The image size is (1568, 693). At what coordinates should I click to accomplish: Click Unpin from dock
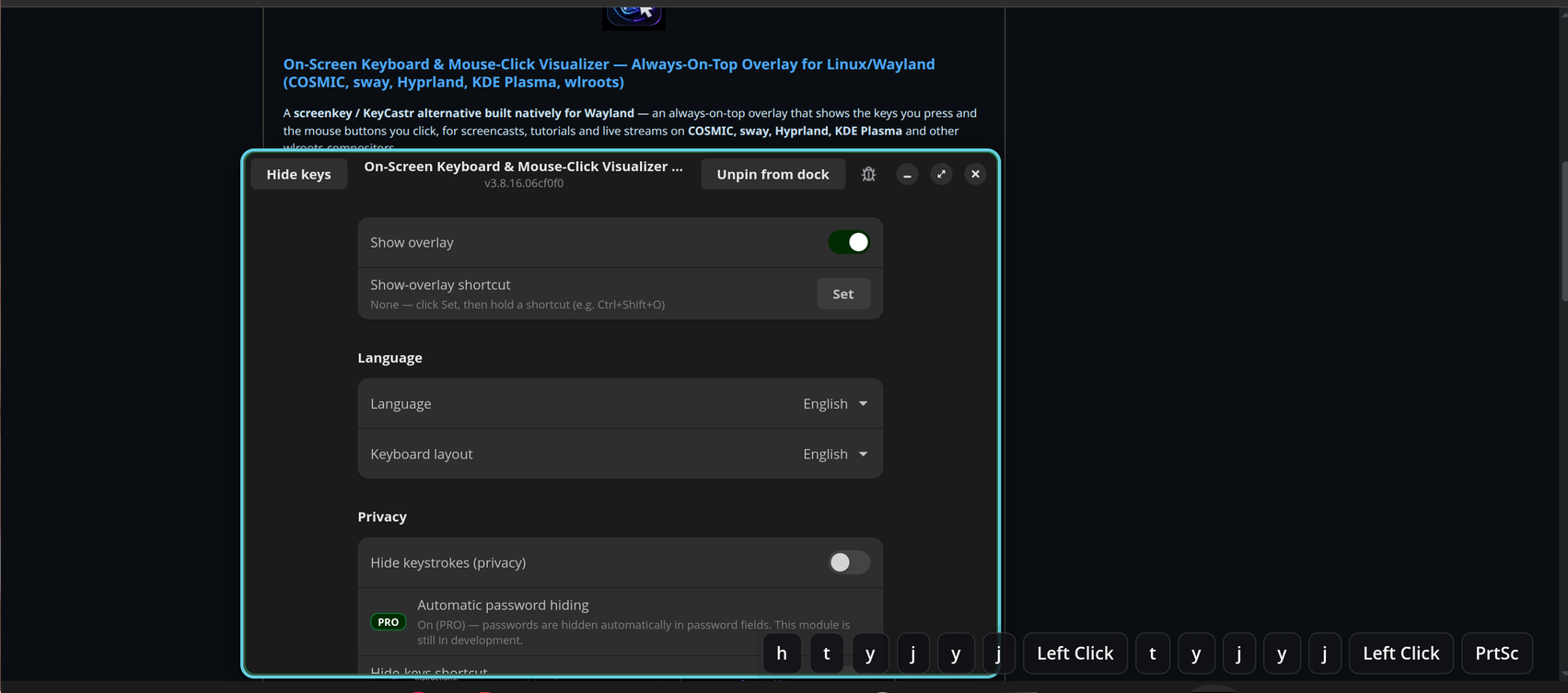coord(772,174)
